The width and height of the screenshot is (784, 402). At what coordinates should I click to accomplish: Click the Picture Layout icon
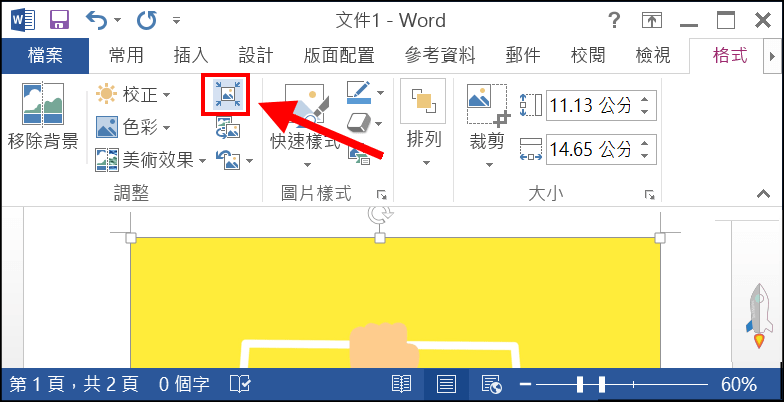(x=360, y=156)
